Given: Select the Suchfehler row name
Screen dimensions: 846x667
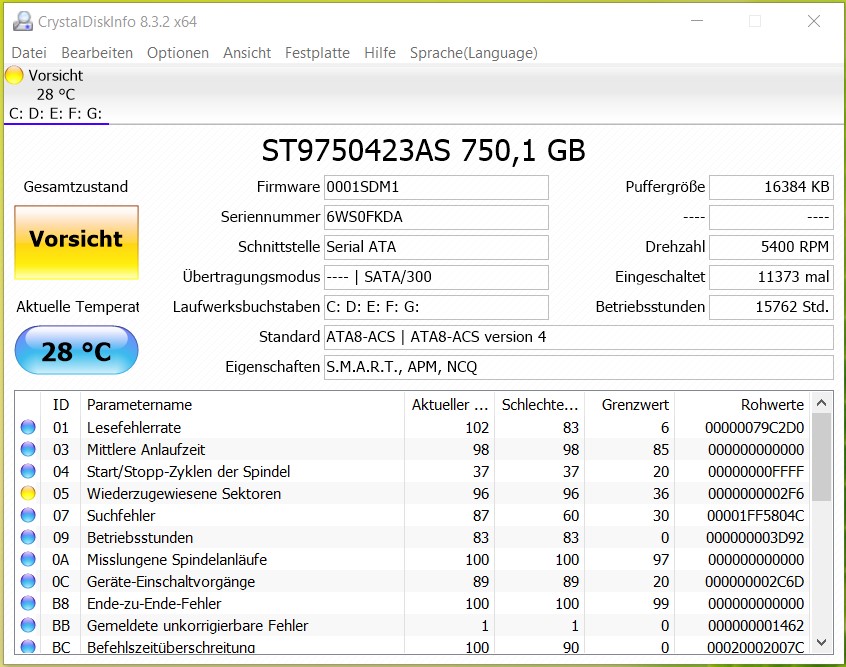Looking at the screenshot, I should click(x=121, y=516).
